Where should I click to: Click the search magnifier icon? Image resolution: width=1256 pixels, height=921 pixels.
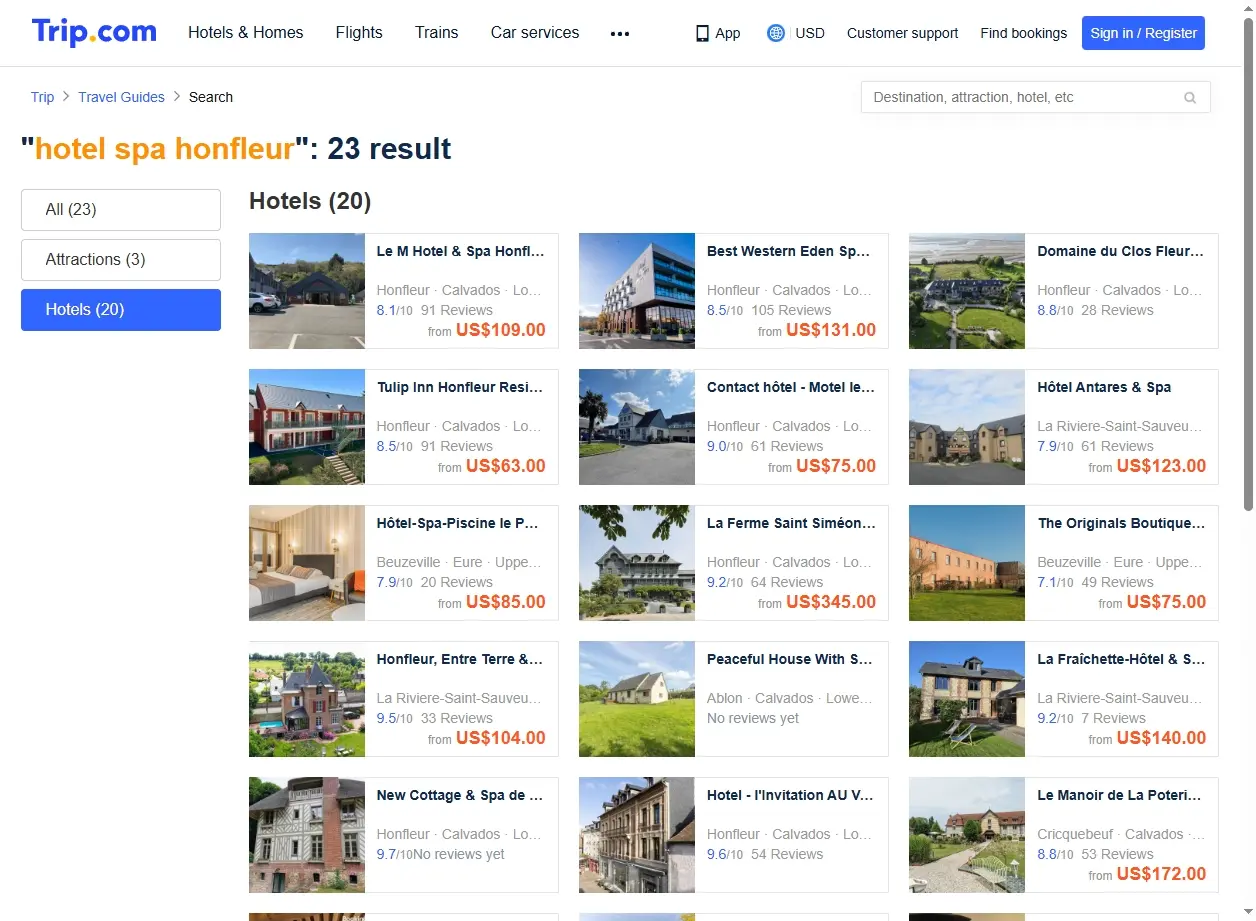coord(1190,98)
